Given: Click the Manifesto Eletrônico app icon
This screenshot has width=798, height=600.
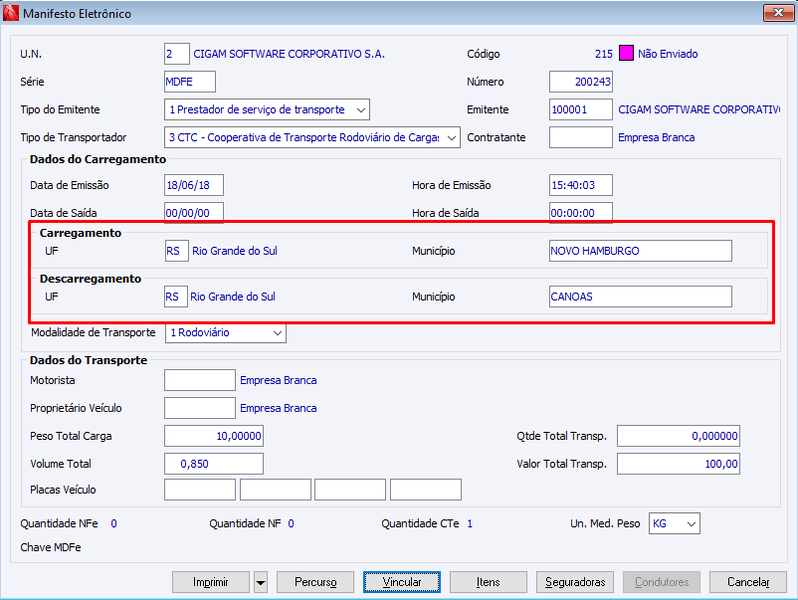Looking at the screenshot, I should click(x=11, y=13).
